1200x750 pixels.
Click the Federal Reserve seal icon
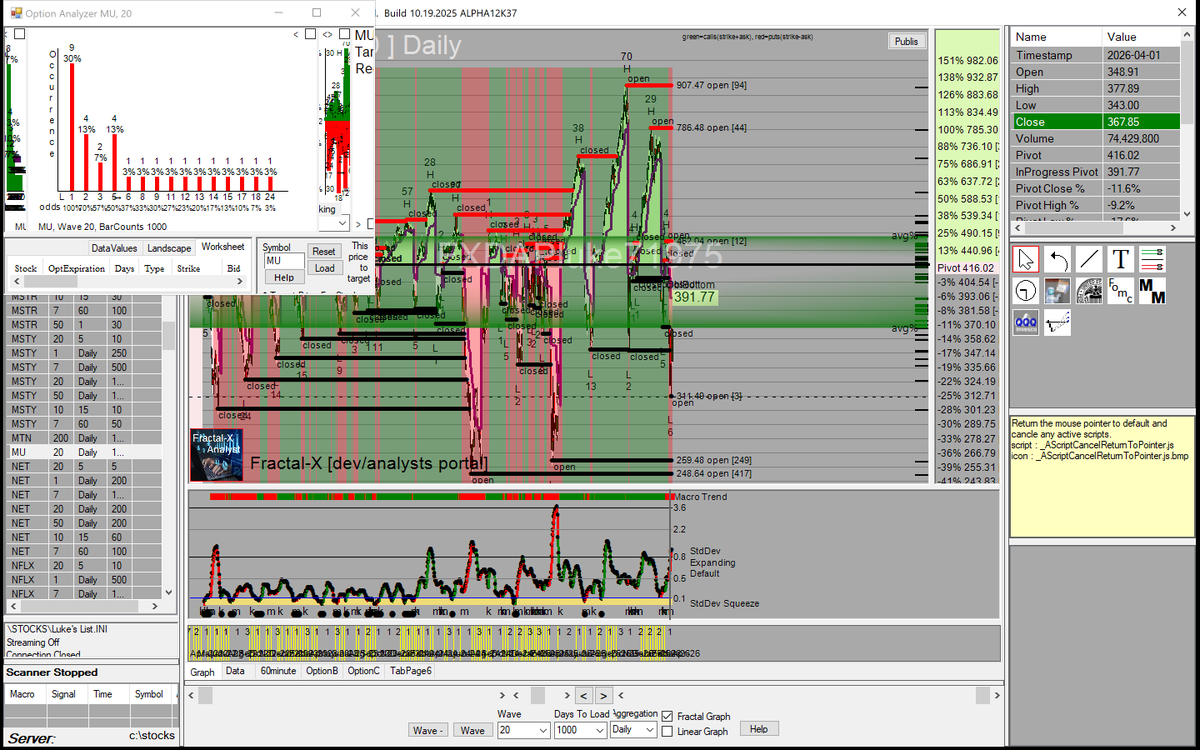pyautogui.click(x=1089, y=291)
